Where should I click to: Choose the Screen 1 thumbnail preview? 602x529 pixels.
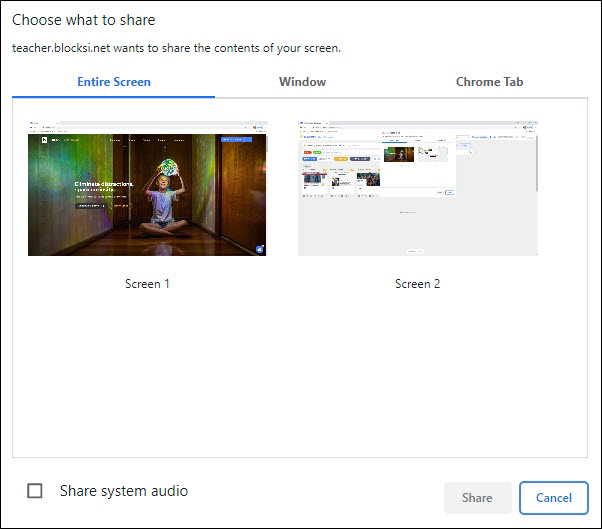click(x=147, y=188)
